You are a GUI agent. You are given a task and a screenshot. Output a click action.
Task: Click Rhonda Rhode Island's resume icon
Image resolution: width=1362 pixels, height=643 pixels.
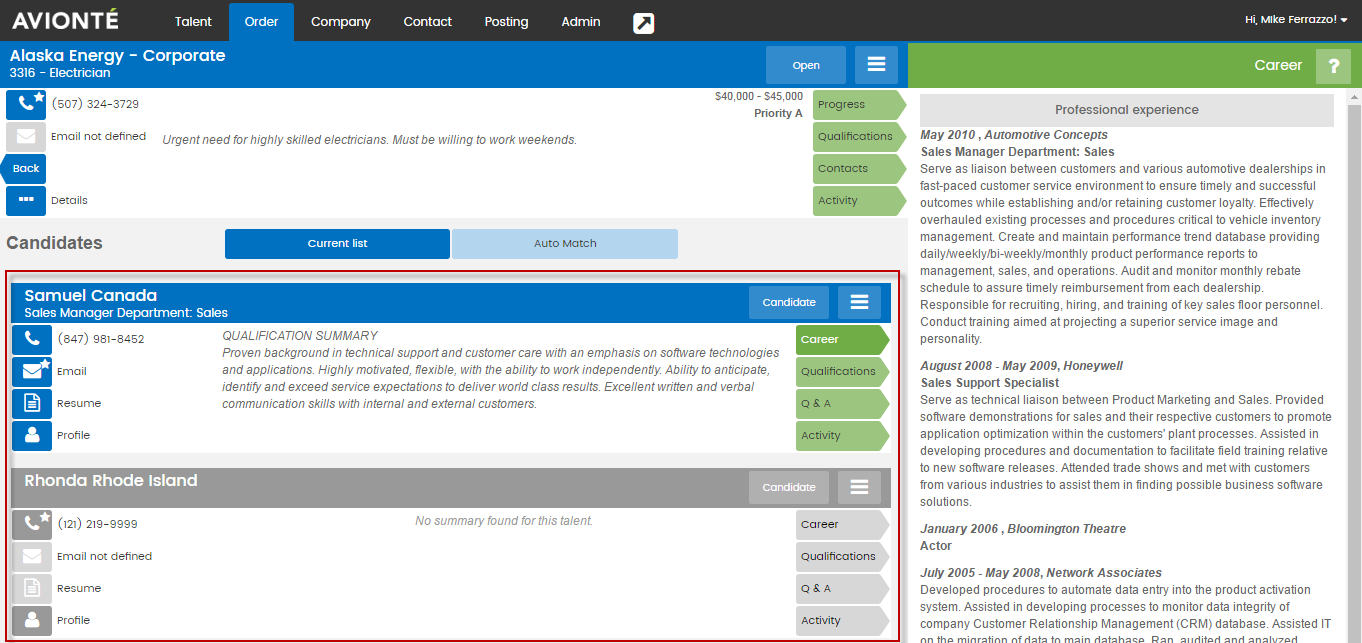[32, 588]
